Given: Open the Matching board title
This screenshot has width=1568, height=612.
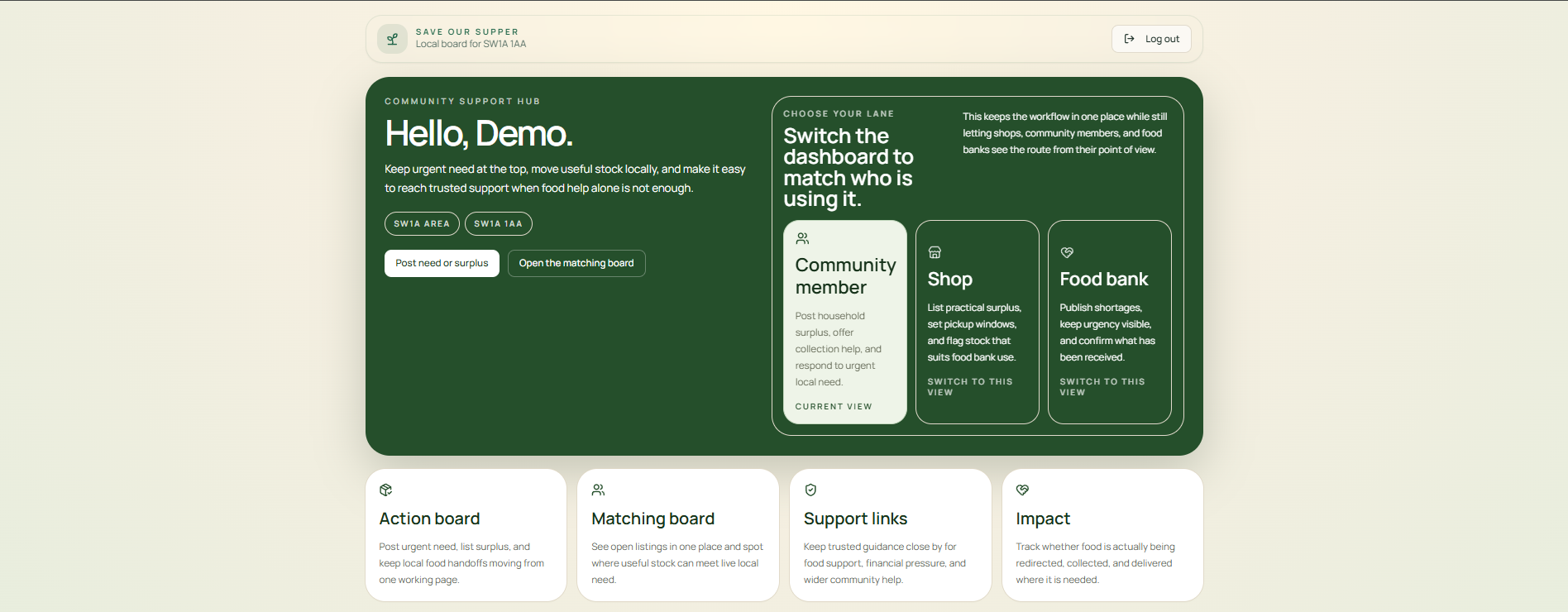Looking at the screenshot, I should (653, 519).
